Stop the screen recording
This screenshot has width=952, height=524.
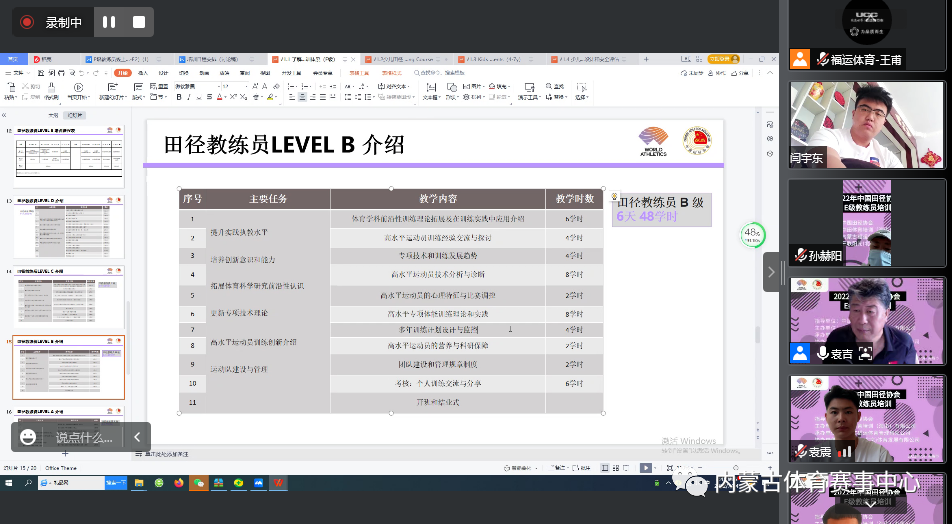138,22
